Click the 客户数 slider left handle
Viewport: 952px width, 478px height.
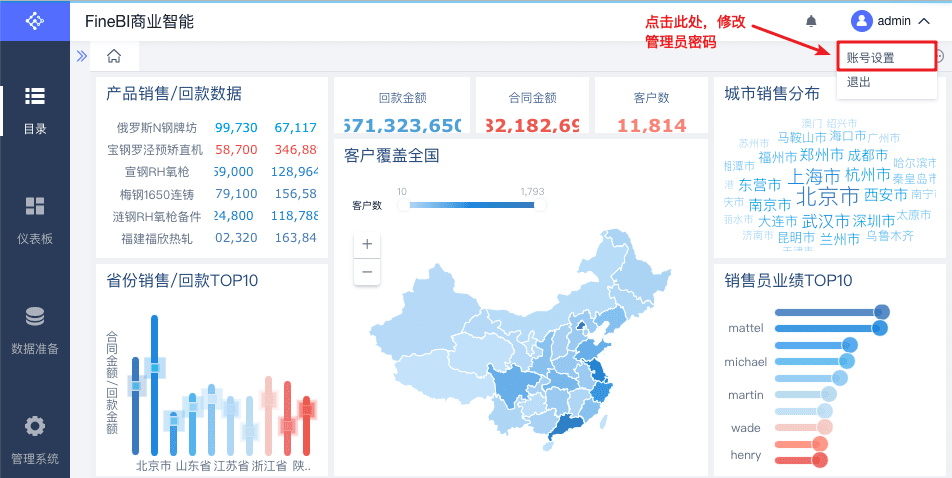403,205
